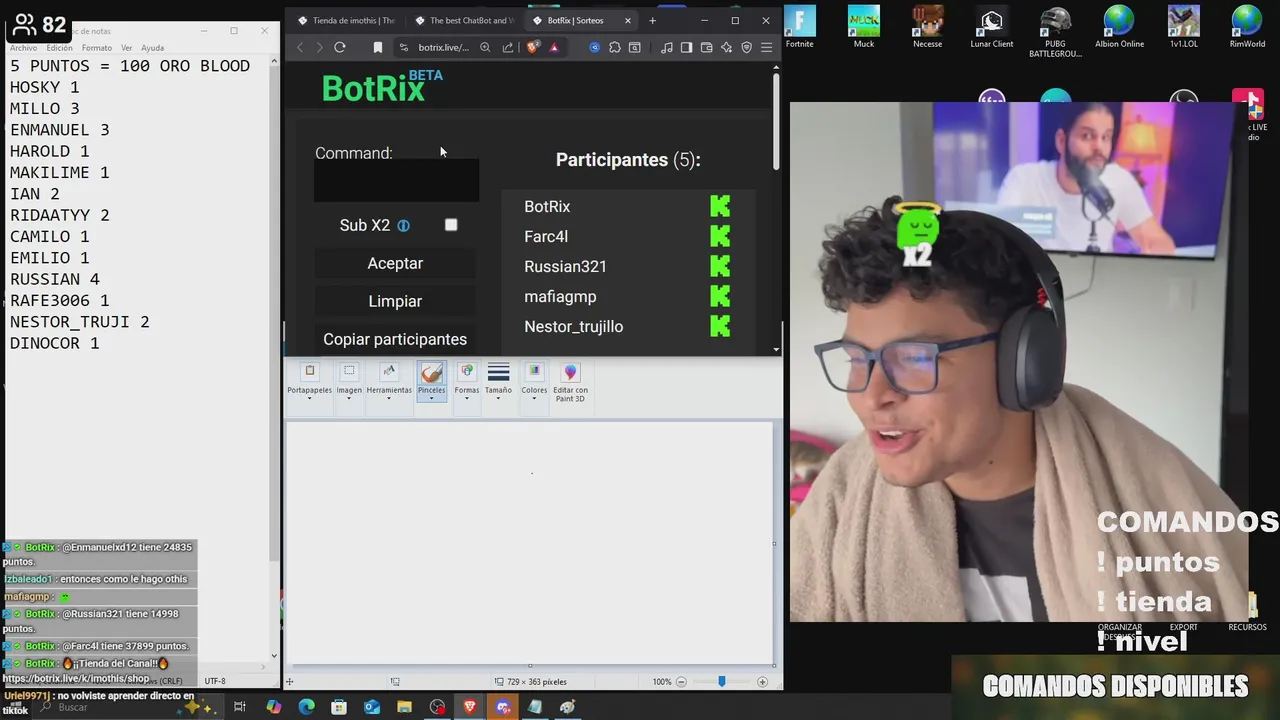Click the Task View taskbar icon
This screenshot has height=720, width=1280.
point(240,707)
